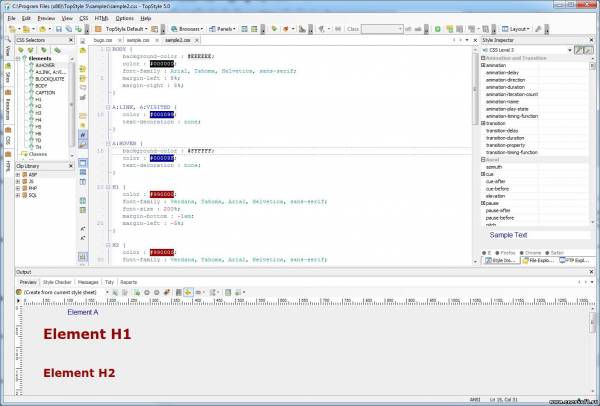Collapse the A:HOVER rule fold marker

tap(108, 143)
